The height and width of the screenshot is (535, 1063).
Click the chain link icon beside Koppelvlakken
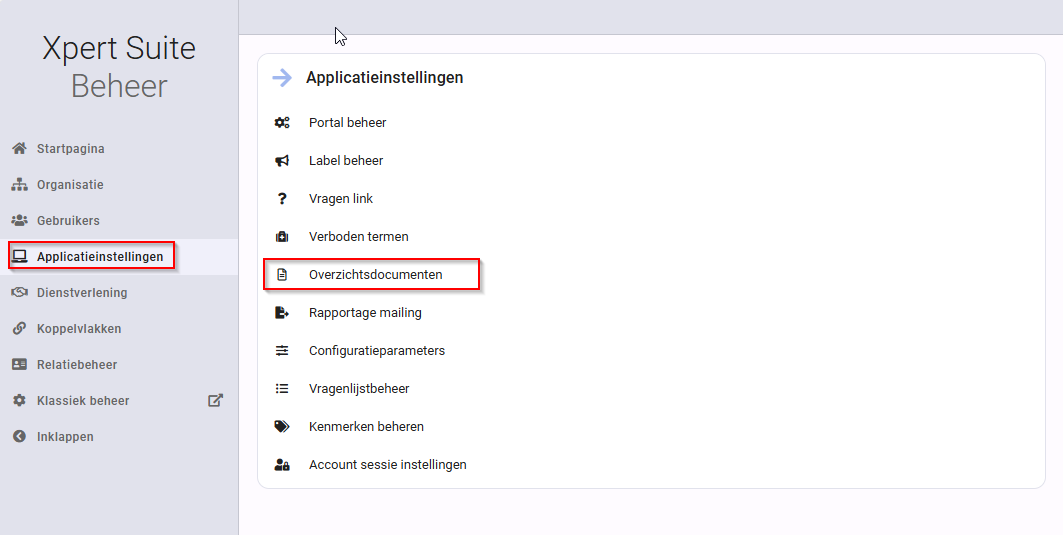[x=20, y=328]
